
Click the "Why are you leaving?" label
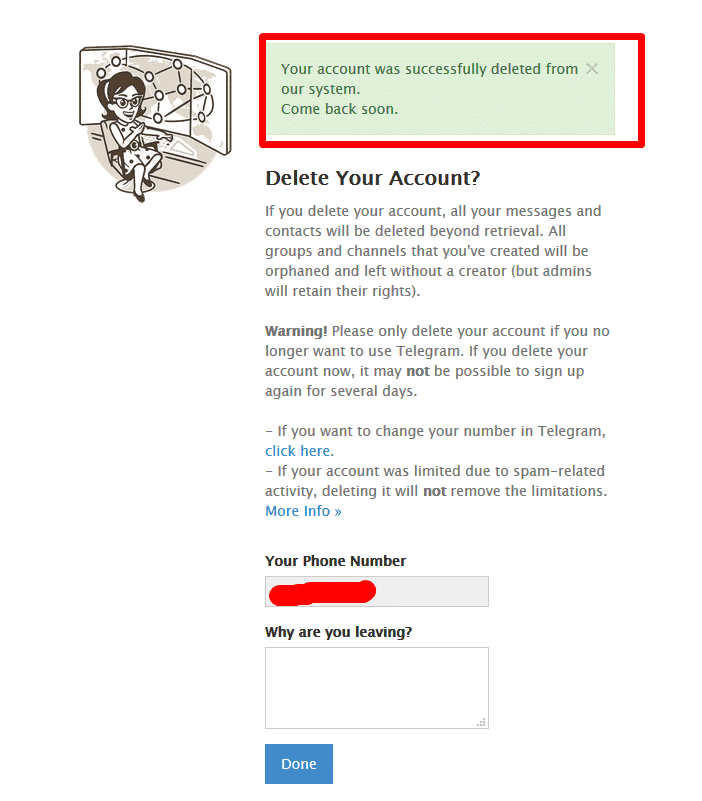point(338,632)
